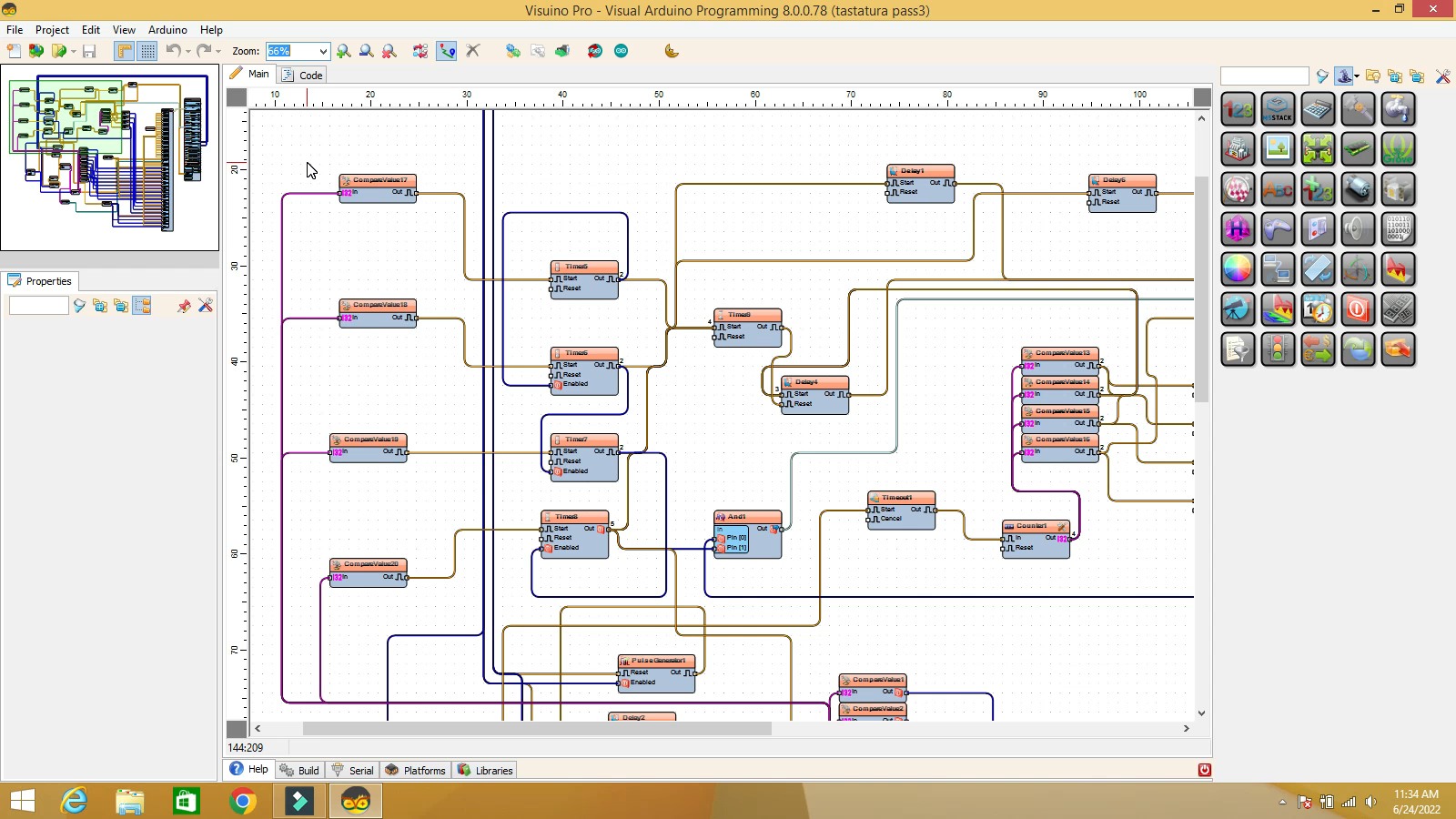1456x819 pixels.
Task: Open the speaker audio components category
Action: pos(1358,229)
